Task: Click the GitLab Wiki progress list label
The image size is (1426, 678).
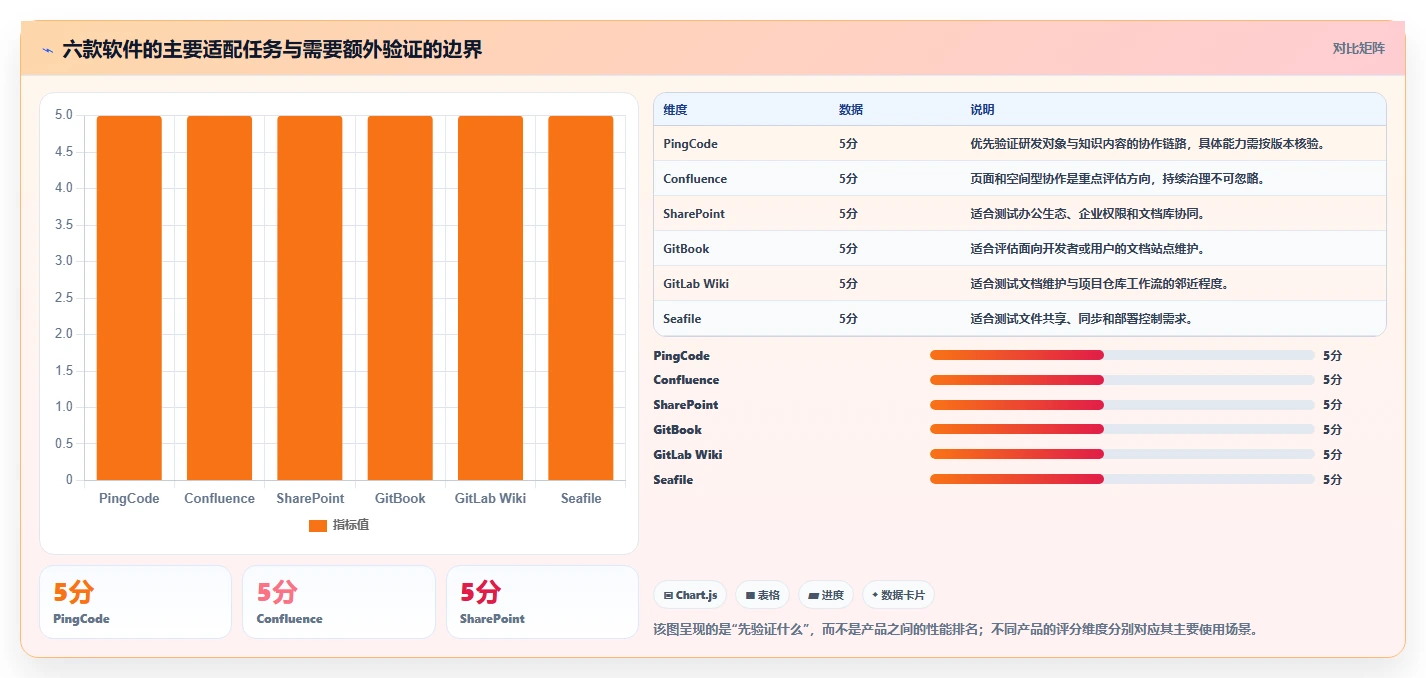Action: tap(688, 455)
